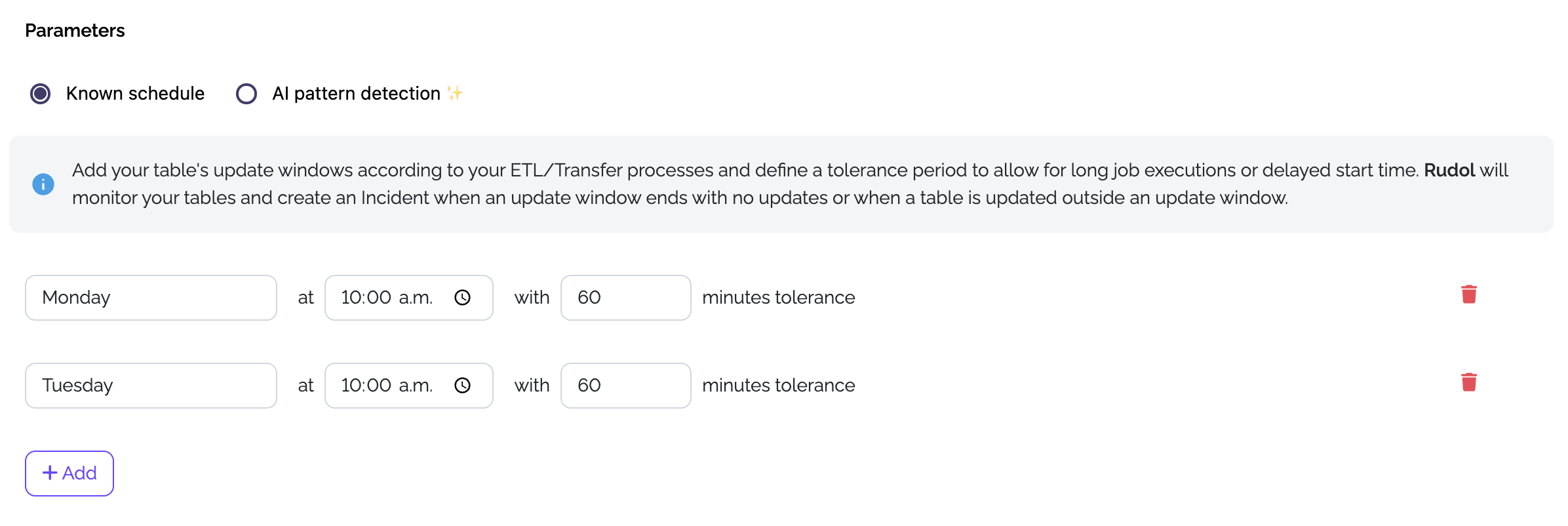The image size is (1568, 526).
Task: Open time picker clock icon in Monday row
Action: [462, 298]
